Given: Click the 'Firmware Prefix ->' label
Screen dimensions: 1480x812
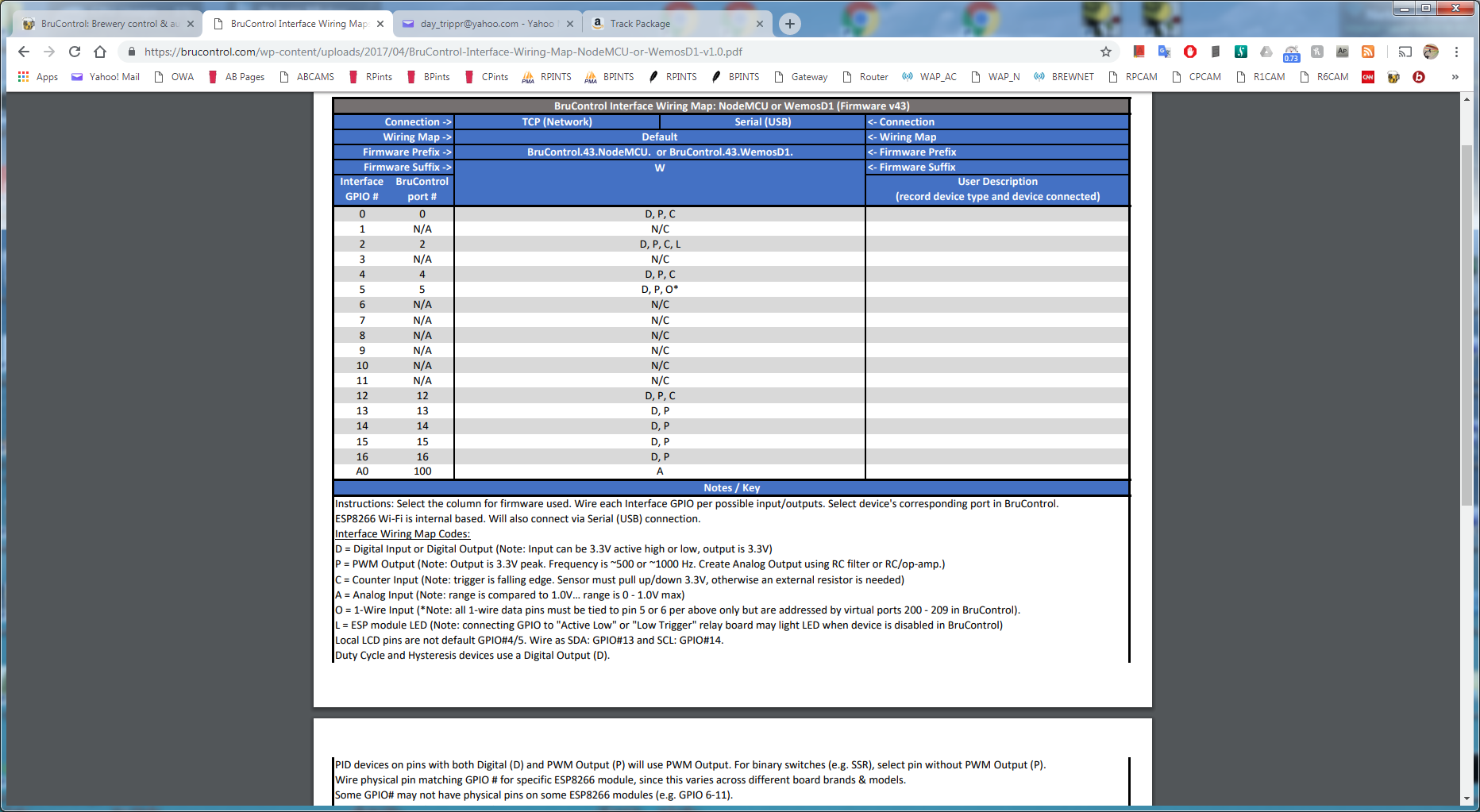Looking at the screenshot, I should [407, 152].
